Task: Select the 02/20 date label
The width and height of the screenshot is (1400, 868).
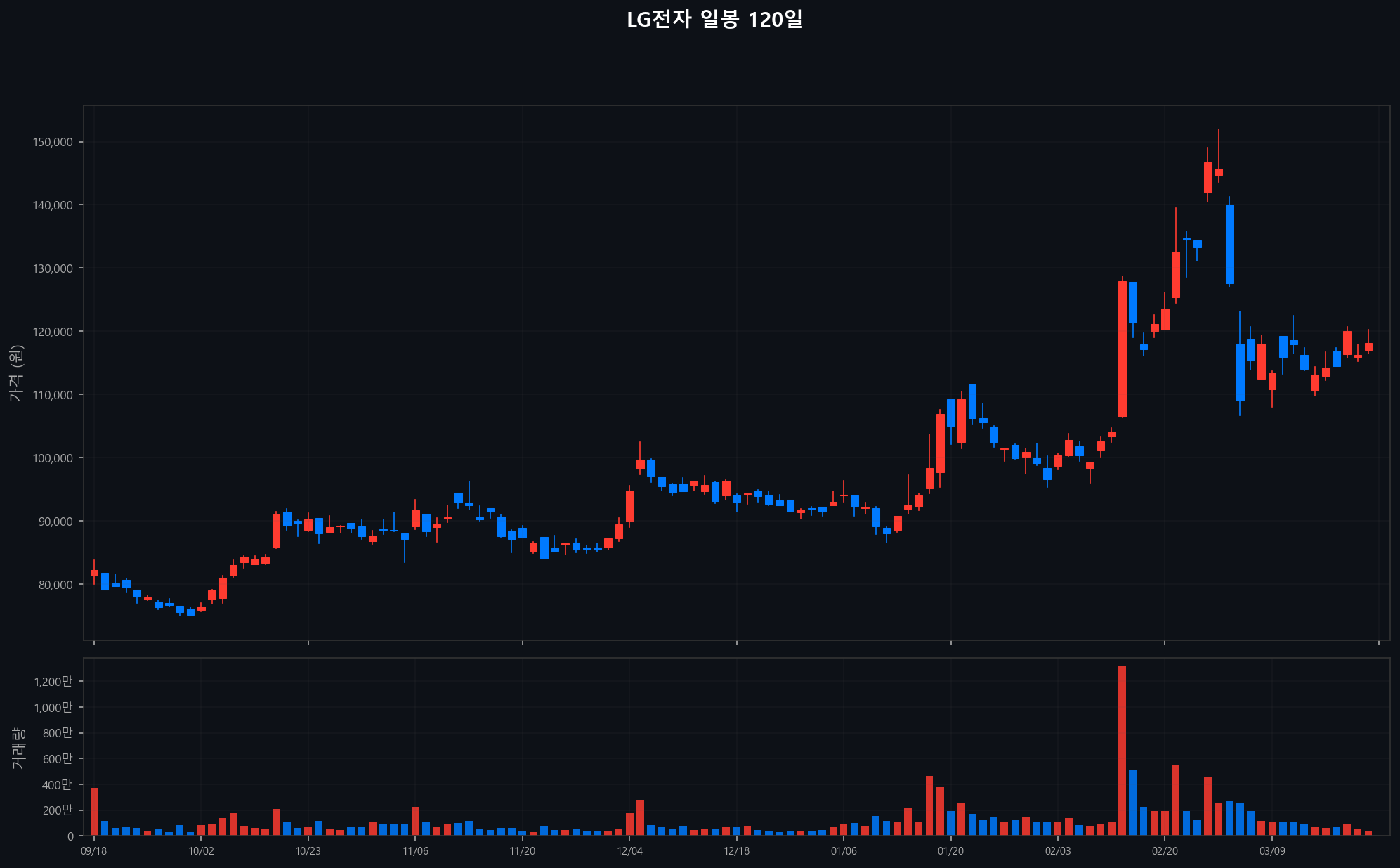Action: click(1165, 851)
